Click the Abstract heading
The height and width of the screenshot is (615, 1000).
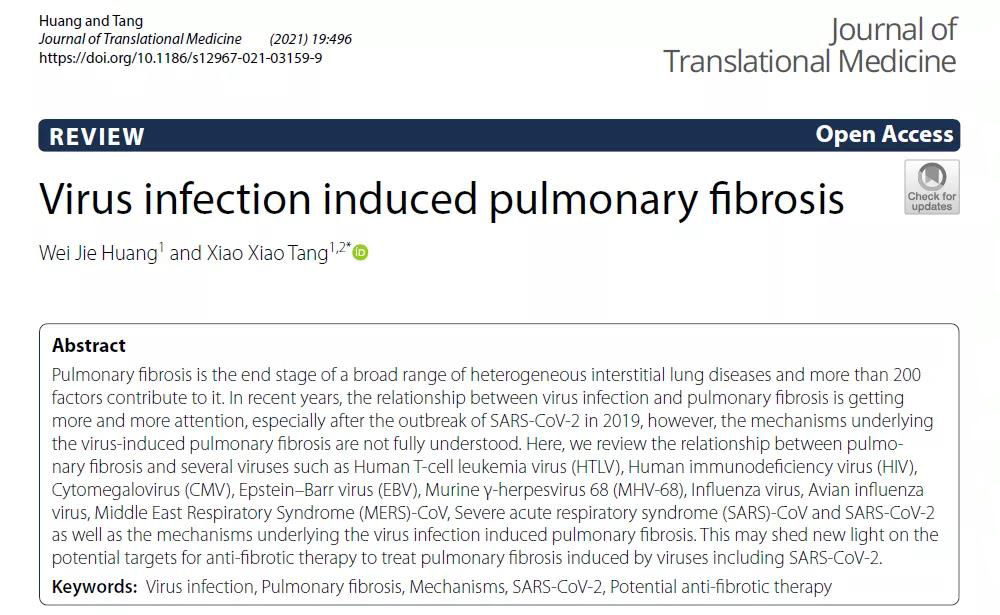pos(89,345)
